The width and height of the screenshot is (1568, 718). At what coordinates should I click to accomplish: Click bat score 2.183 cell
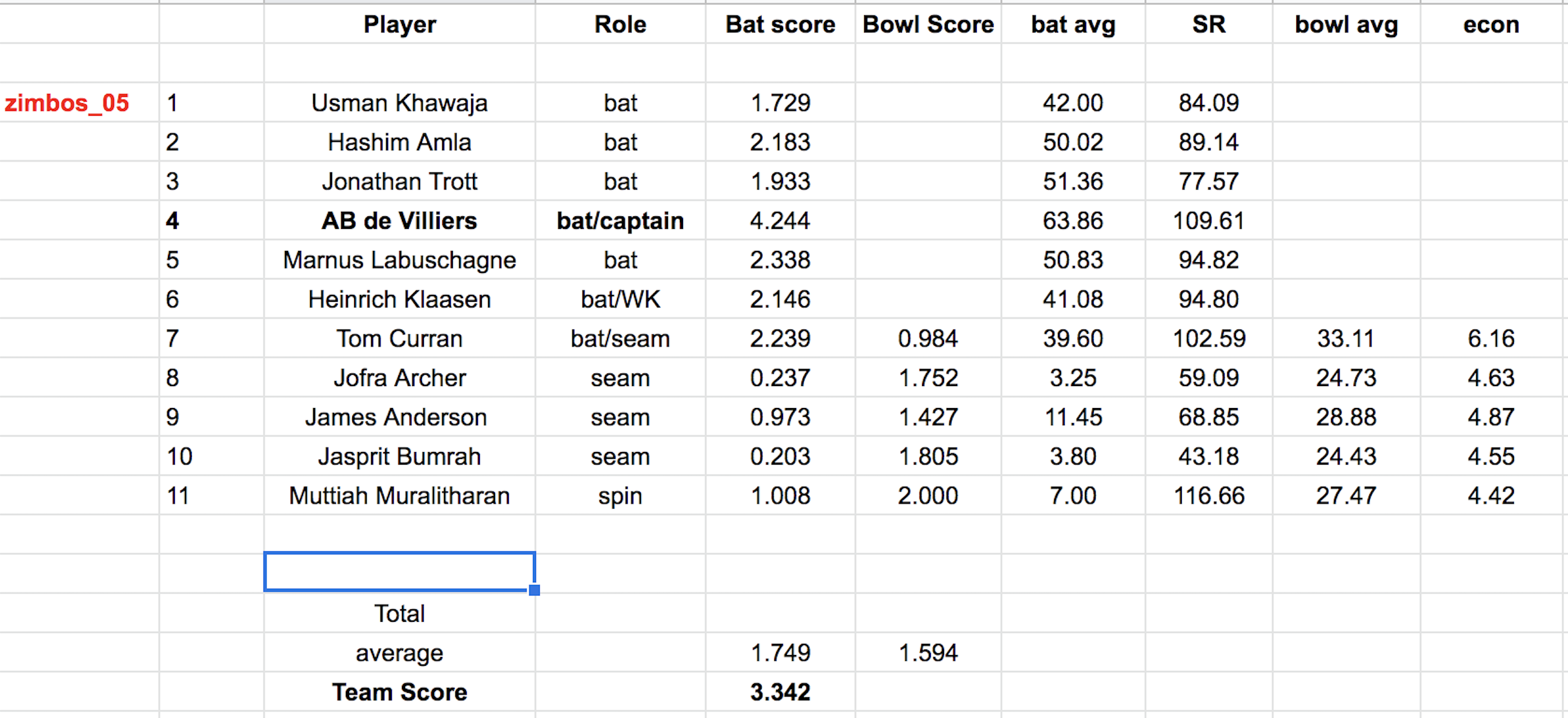coord(780,142)
